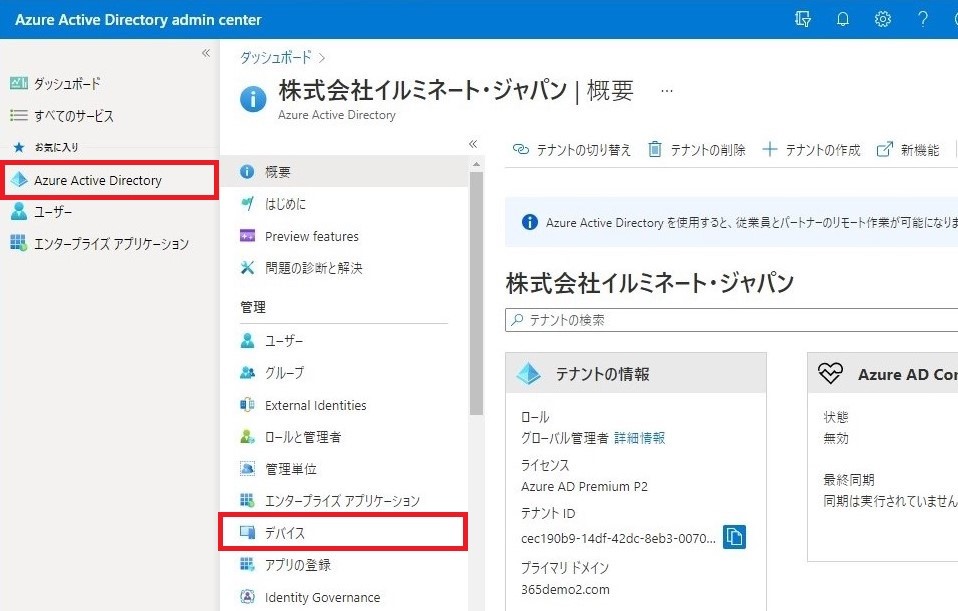This screenshot has height=611, width=958.
Task: Click the 365demo2.com primary domain text
Action: pyautogui.click(x=565, y=590)
